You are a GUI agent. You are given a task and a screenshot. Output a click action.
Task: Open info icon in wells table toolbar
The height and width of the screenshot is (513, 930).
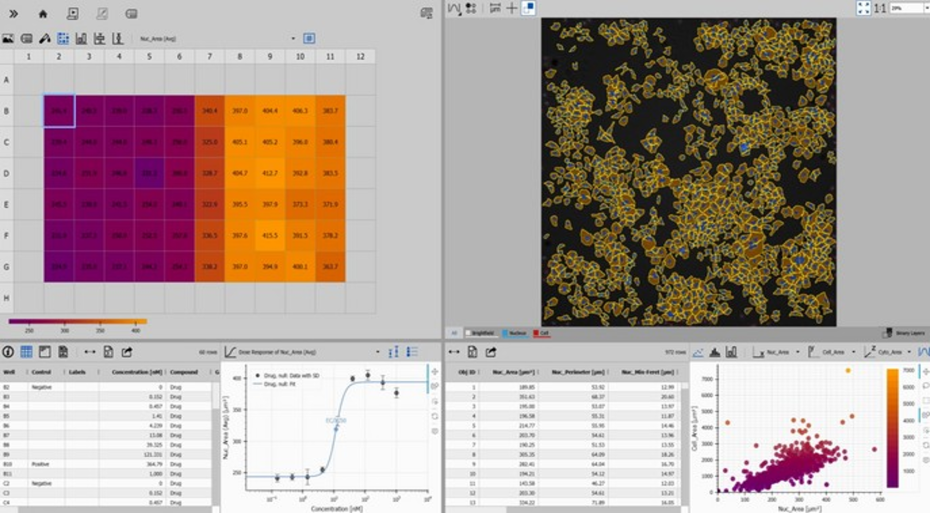[8, 352]
